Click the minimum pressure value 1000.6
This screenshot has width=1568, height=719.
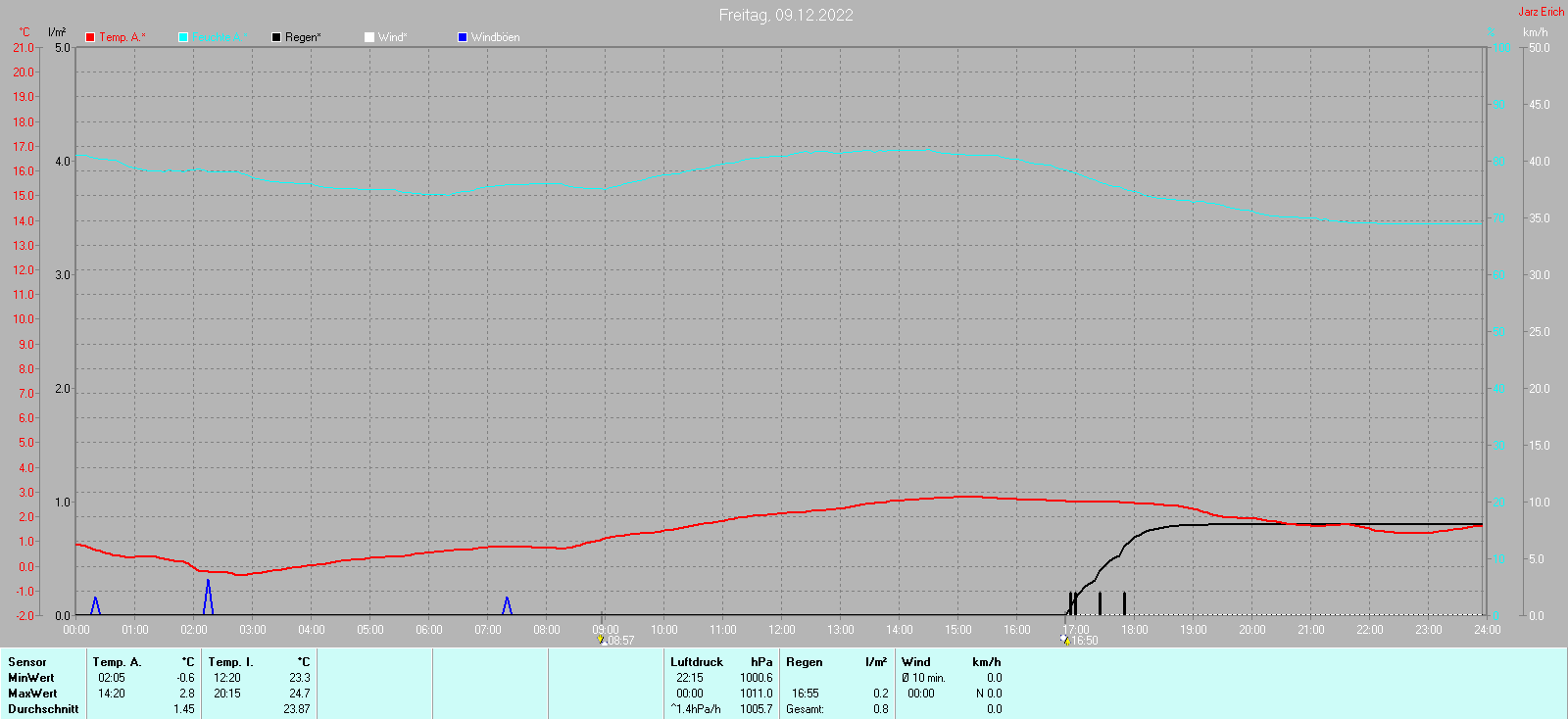(x=757, y=678)
